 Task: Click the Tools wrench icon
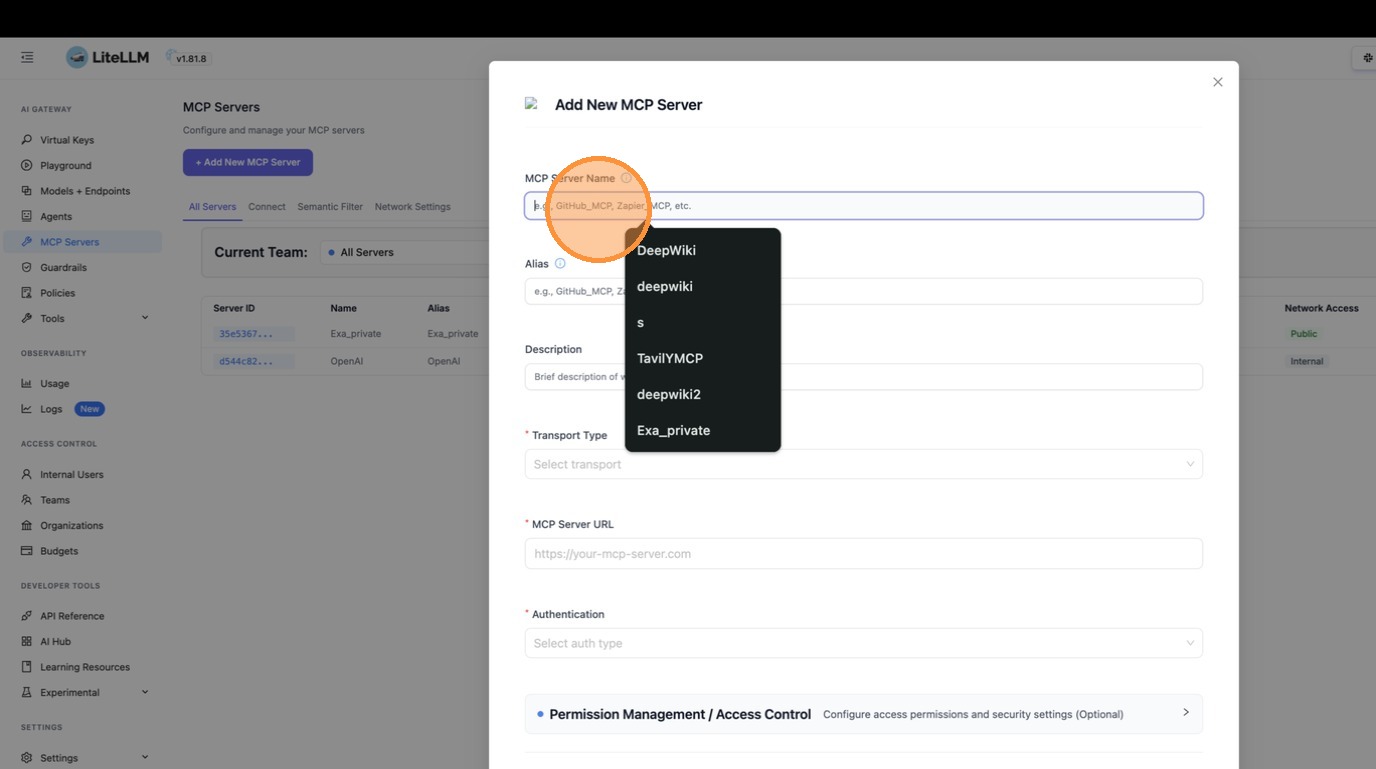click(27, 318)
